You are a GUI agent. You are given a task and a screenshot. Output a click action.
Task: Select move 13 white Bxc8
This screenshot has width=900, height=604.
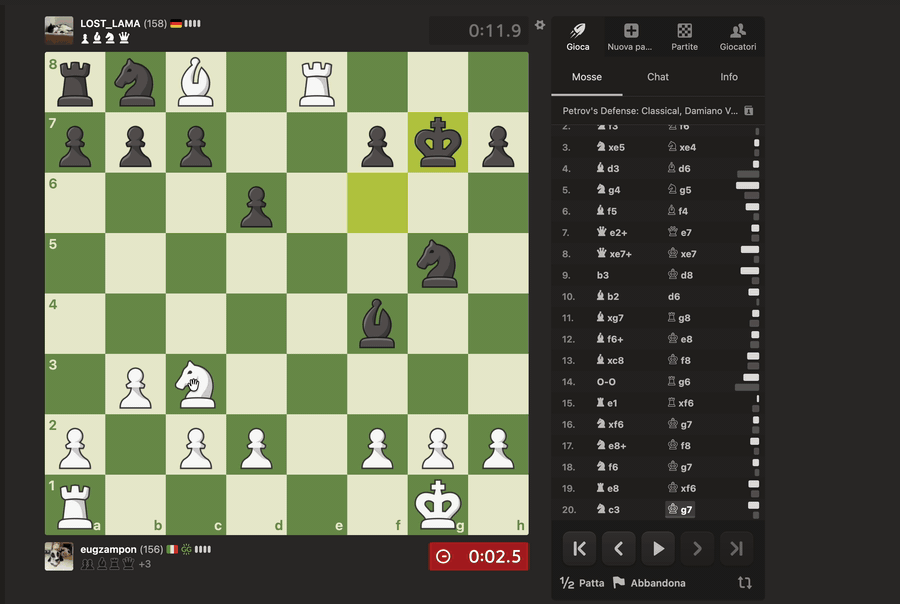(610, 361)
